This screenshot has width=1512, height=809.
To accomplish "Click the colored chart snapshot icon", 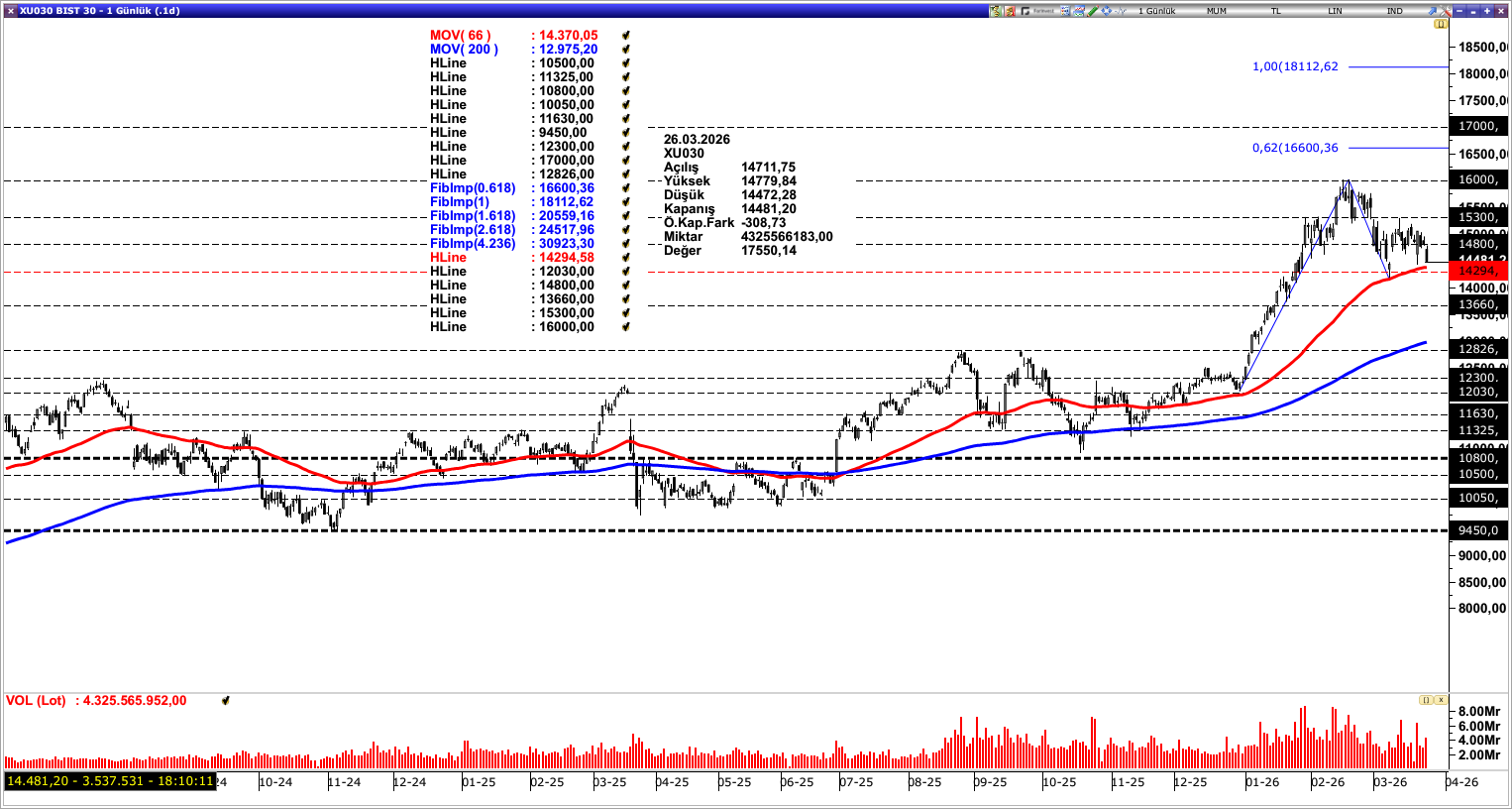I will pos(1078,10).
